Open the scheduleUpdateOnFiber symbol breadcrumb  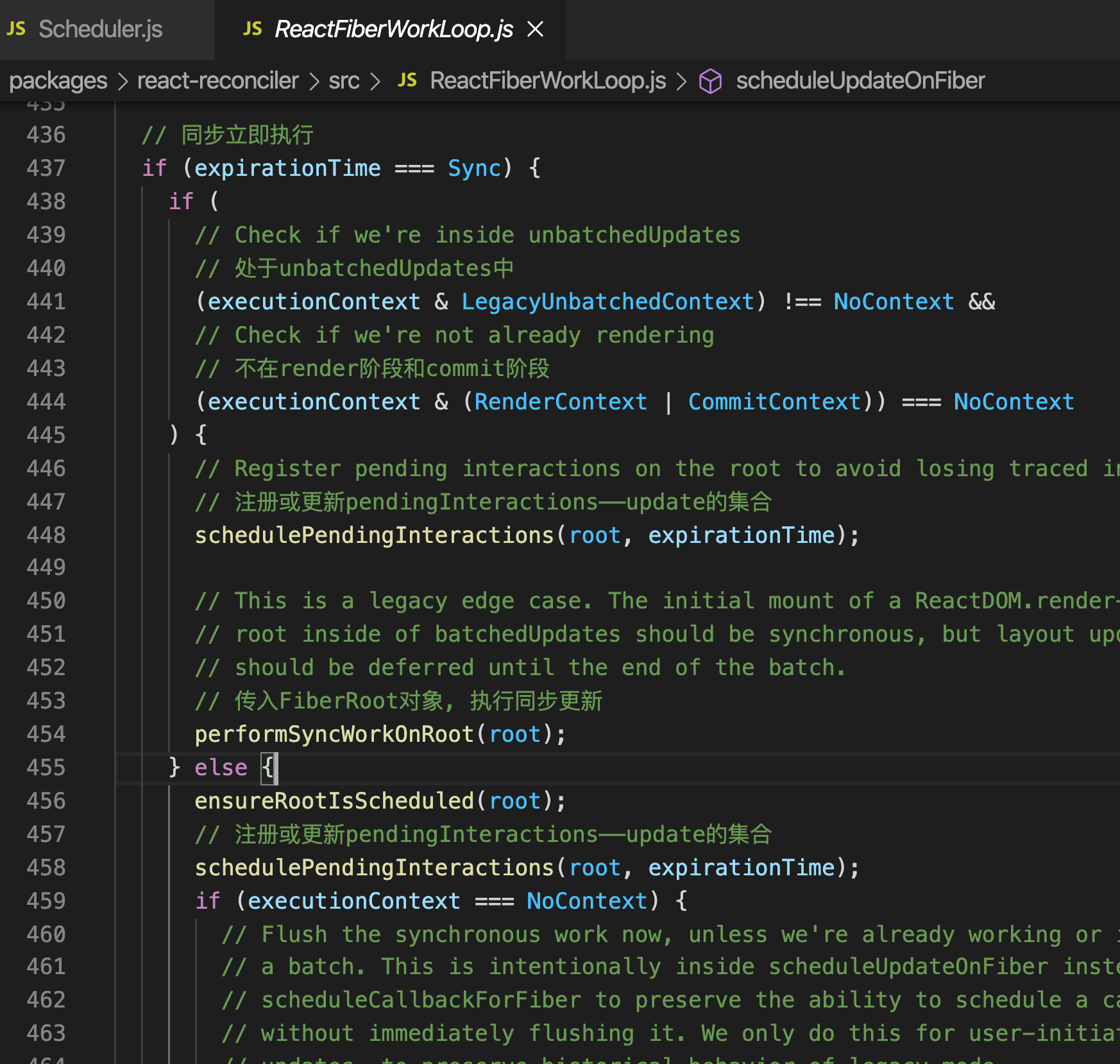[x=860, y=81]
